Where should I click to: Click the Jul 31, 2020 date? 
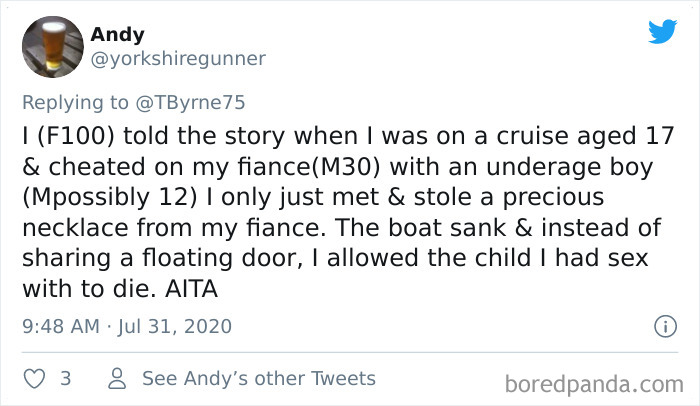point(176,326)
